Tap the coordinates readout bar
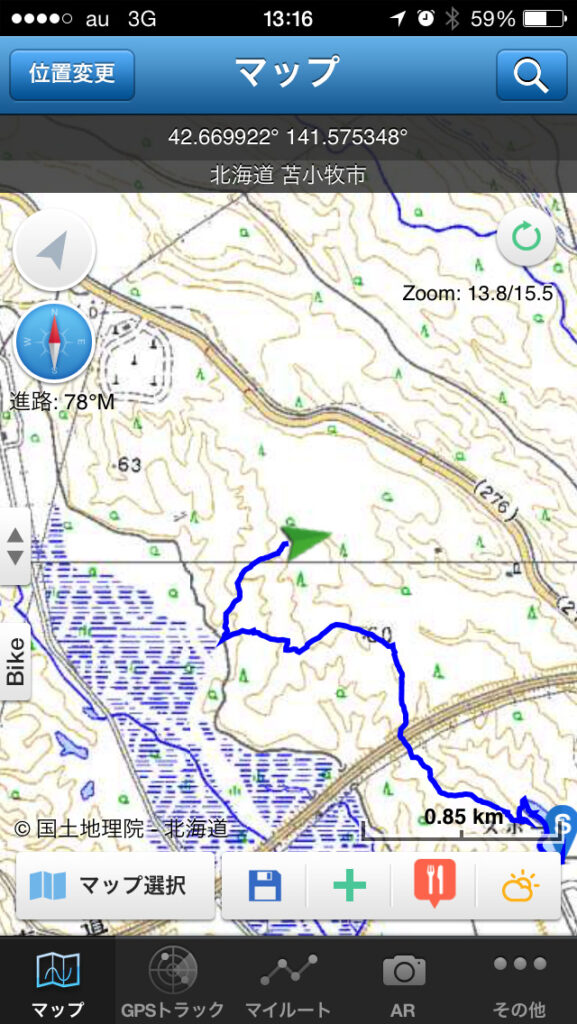The width and height of the screenshot is (577, 1024). coord(288,137)
